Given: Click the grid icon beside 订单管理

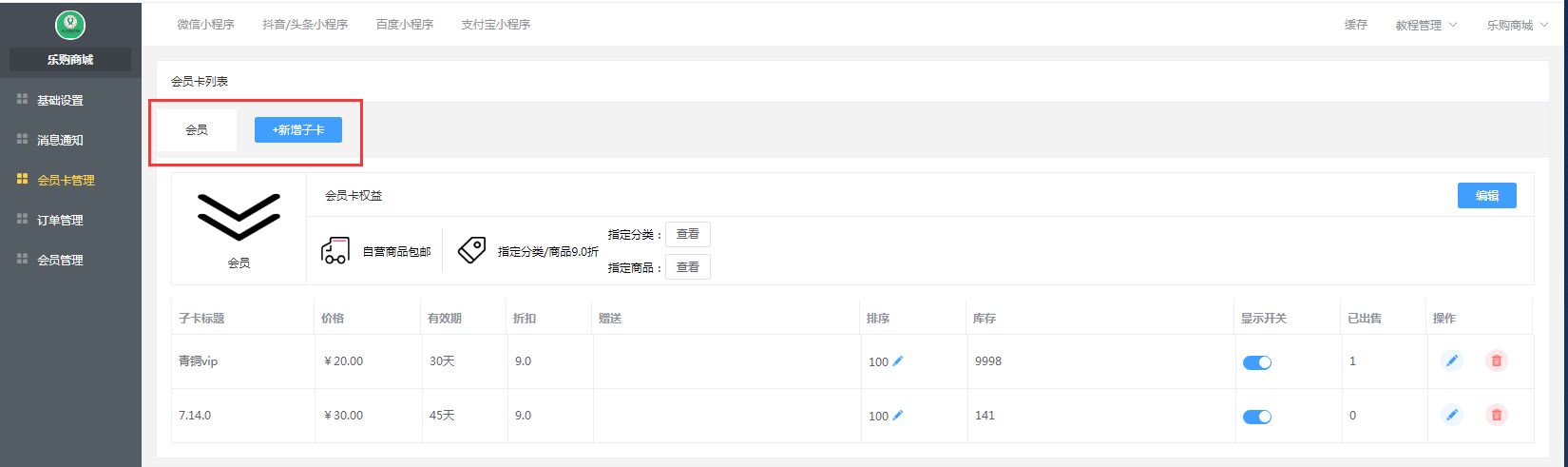Looking at the screenshot, I should (22, 219).
